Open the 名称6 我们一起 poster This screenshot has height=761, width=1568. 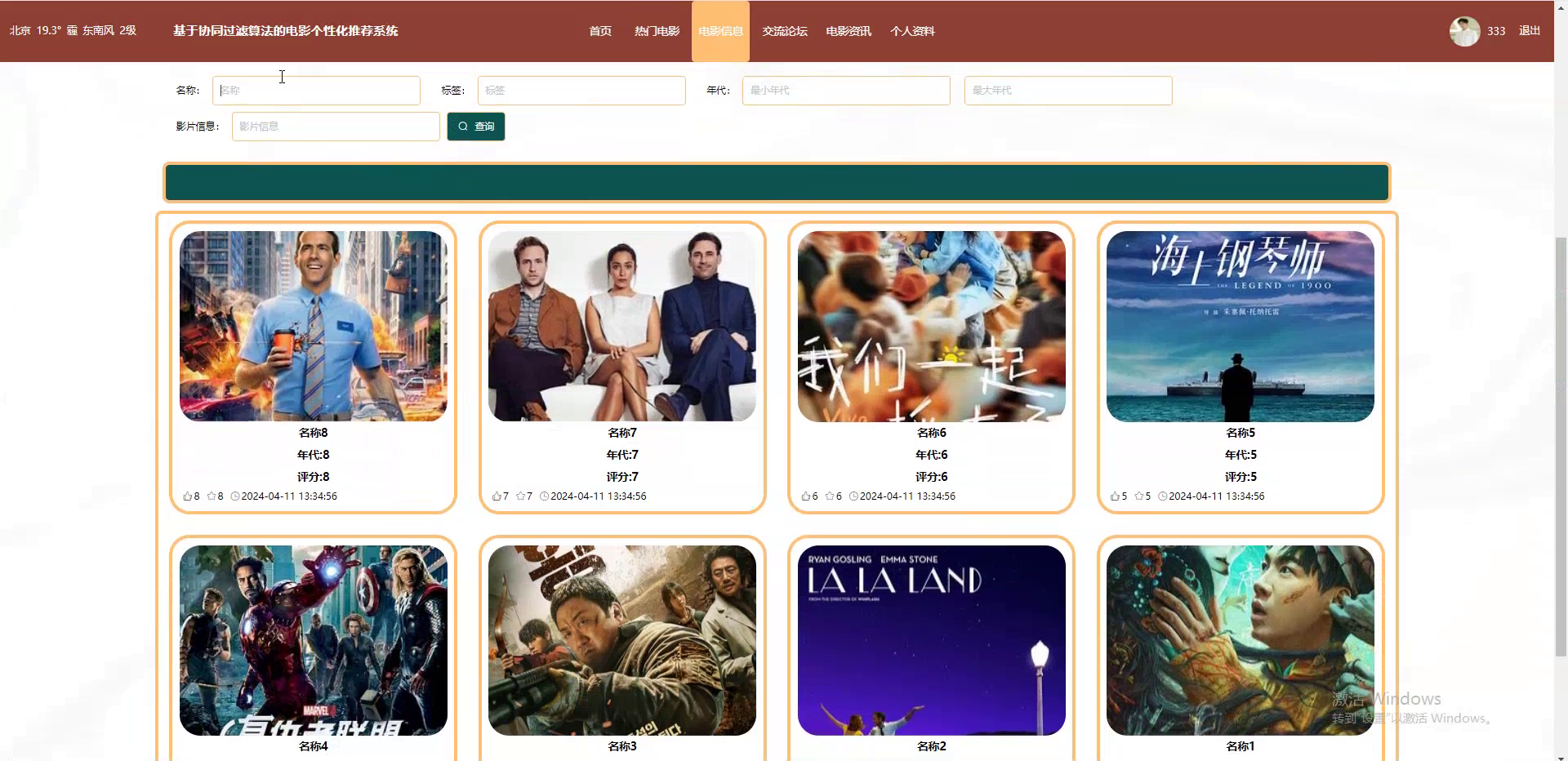point(932,327)
